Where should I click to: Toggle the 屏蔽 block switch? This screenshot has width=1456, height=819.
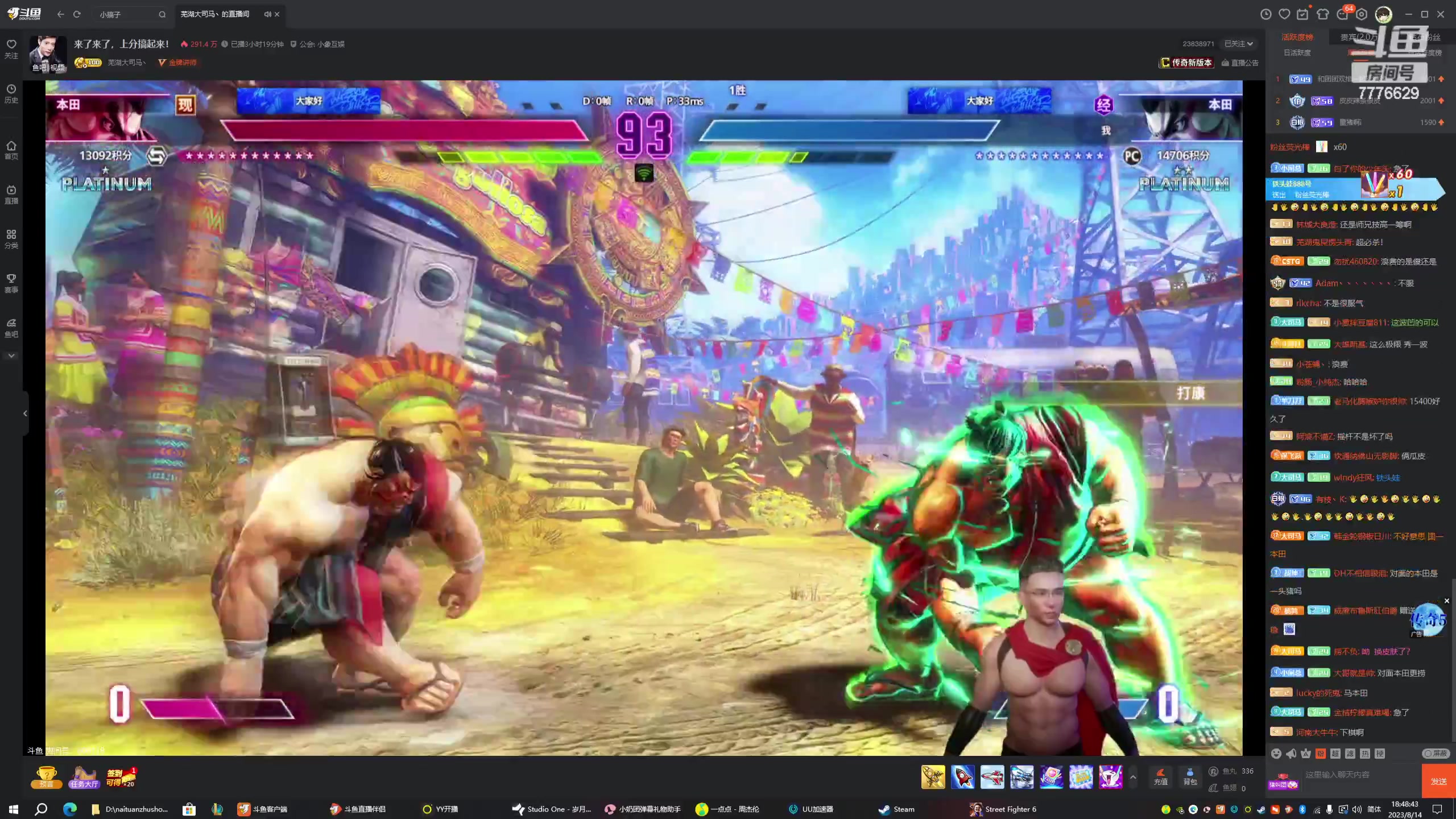(x=1436, y=754)
